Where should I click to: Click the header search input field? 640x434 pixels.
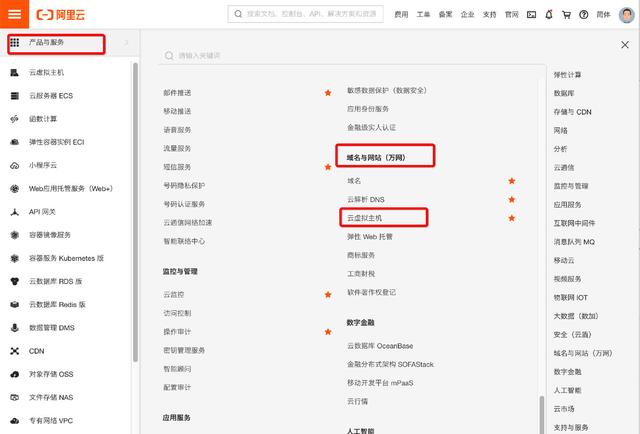point(305,14)
